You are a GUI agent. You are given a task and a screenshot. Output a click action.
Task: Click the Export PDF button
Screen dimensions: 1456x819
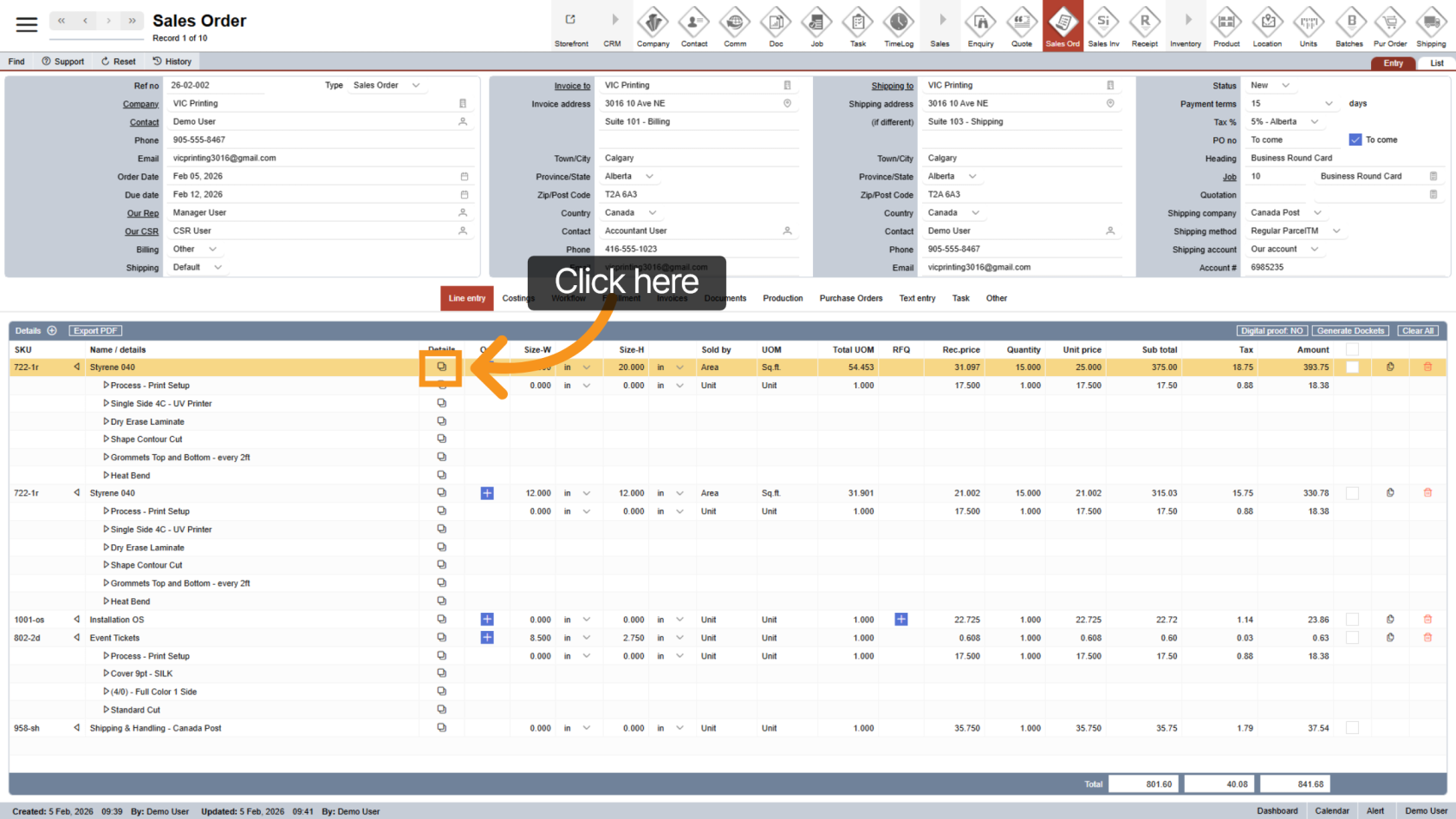(95, 331)
